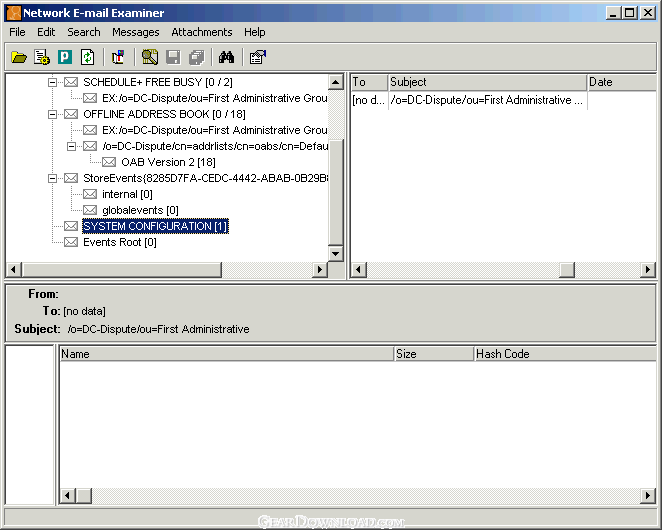662x530 pixels.
Task: Open the Search menu
Action: click(x=84, y=32)
